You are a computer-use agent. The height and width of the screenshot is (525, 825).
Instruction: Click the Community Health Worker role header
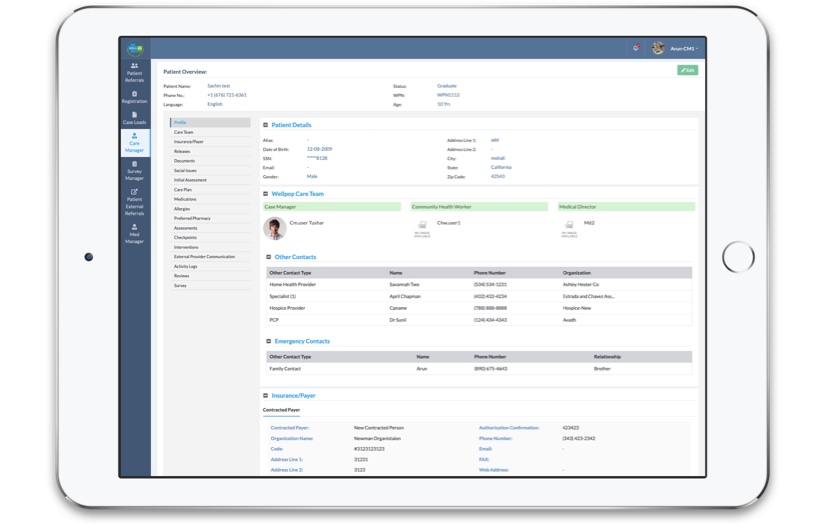pyautogui.click(x=479, y=207)
